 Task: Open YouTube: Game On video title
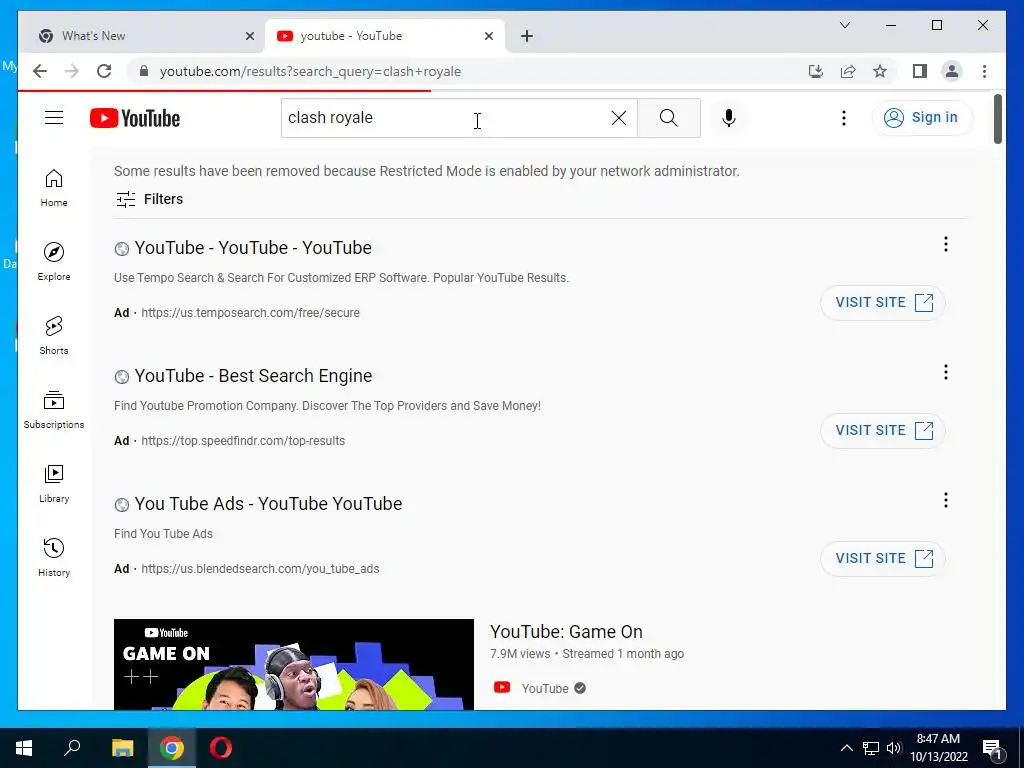(x=566, y=632)
